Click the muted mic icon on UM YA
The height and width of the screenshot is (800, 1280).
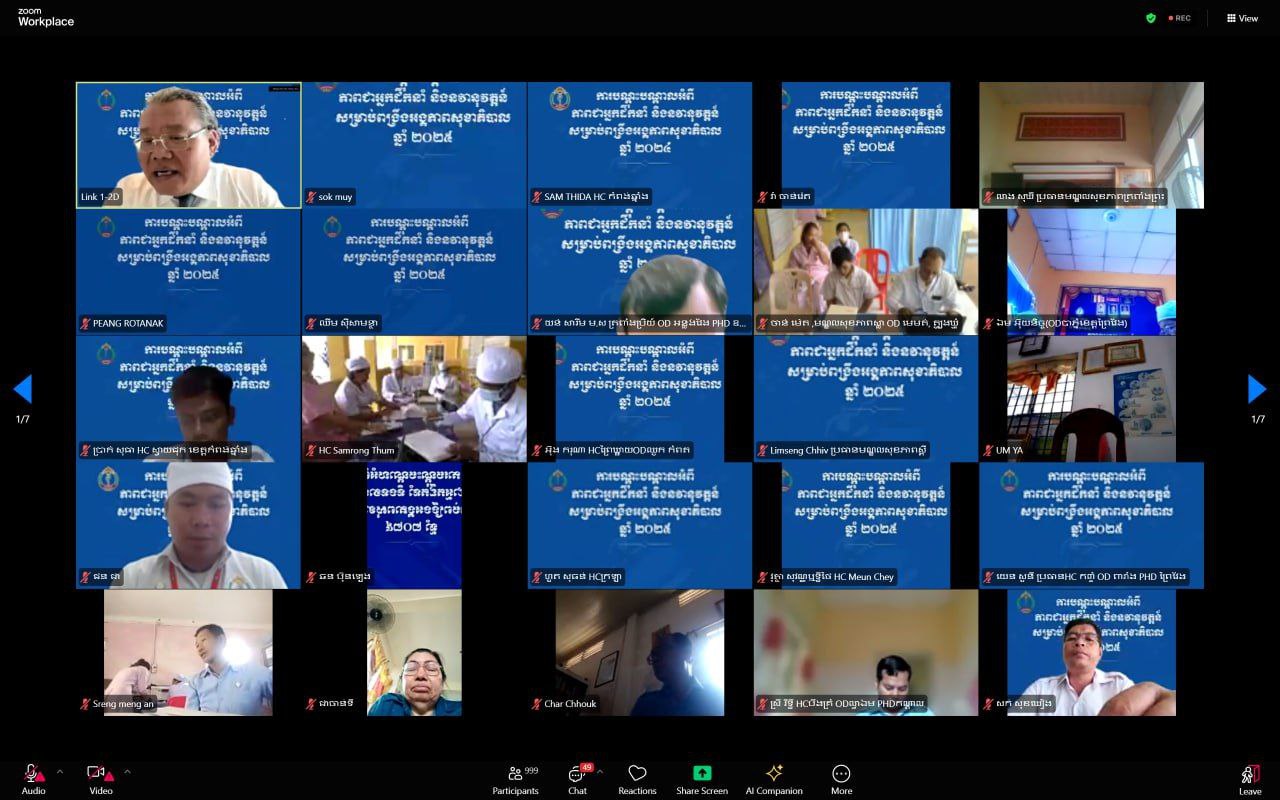tap(988, 450)
